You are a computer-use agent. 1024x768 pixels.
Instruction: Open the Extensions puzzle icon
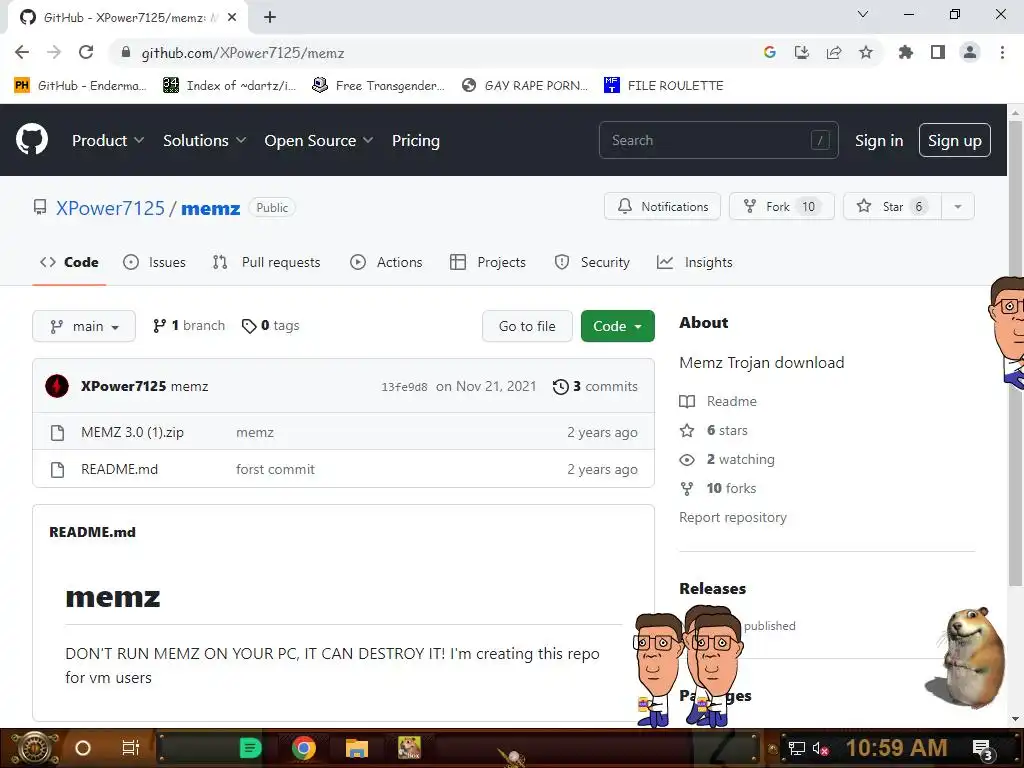906,52
